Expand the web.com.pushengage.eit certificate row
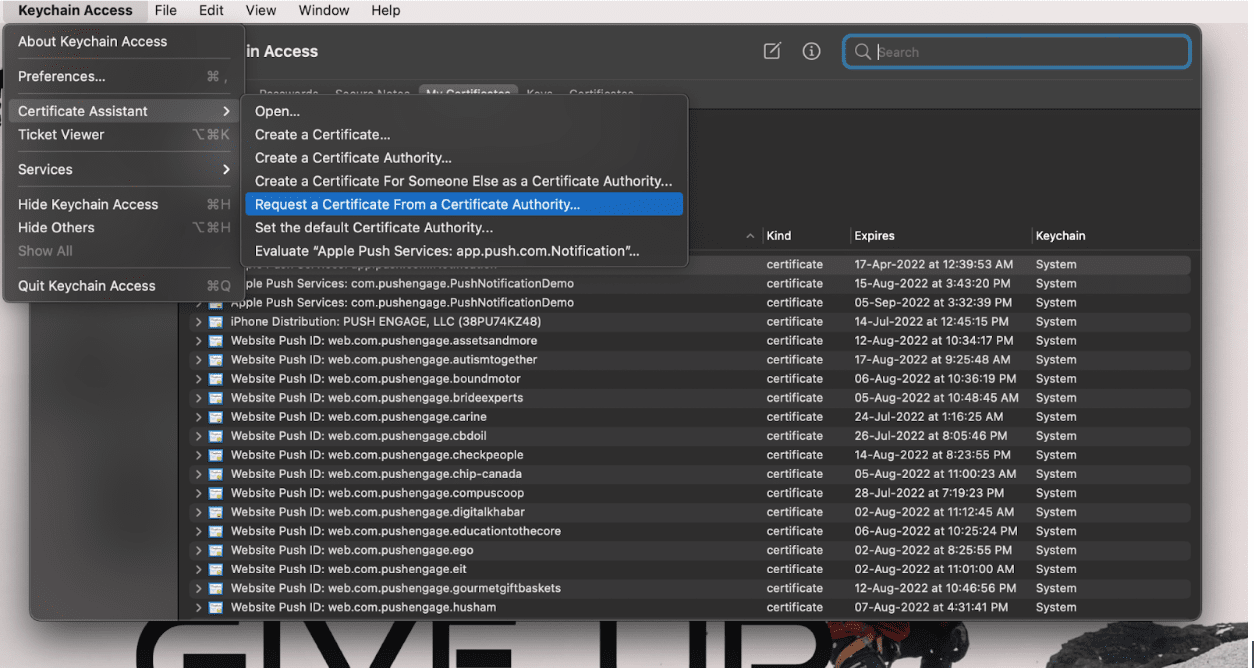1254x668 pixels. [198, 569]
